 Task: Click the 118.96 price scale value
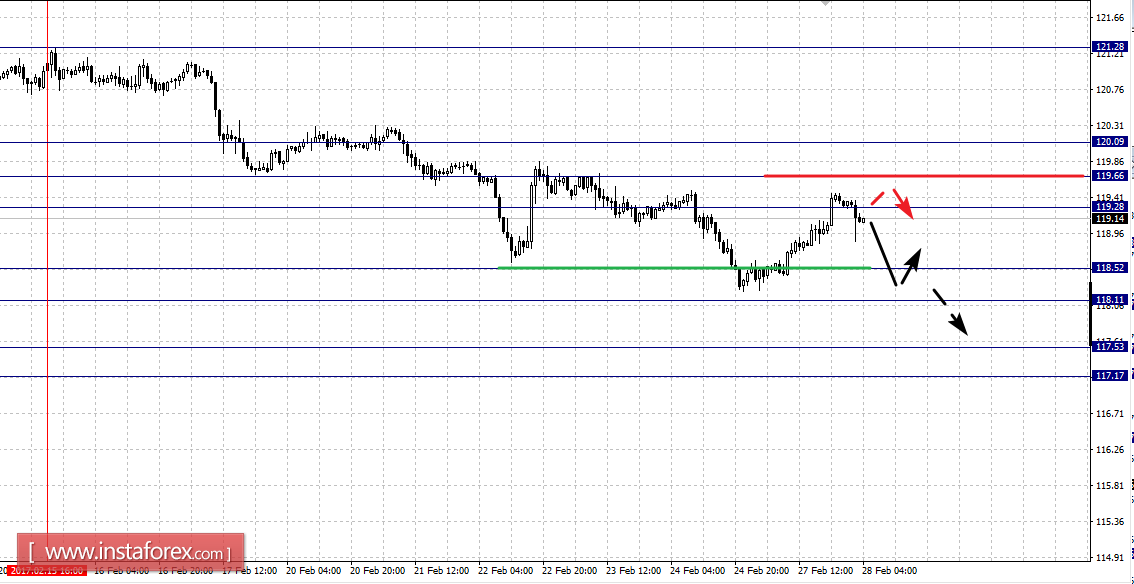1110,234
